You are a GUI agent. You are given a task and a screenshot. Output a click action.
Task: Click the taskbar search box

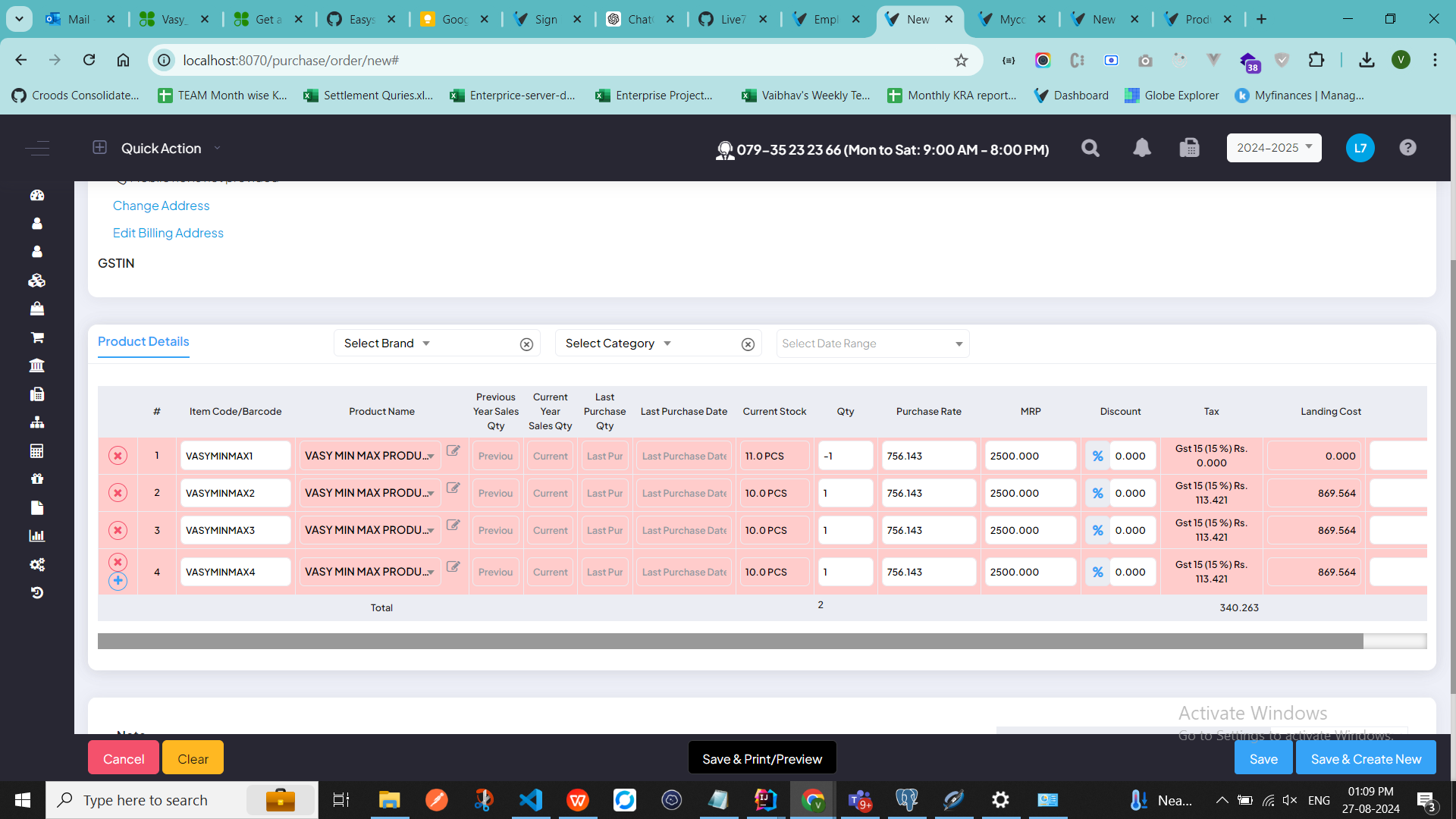182,800
